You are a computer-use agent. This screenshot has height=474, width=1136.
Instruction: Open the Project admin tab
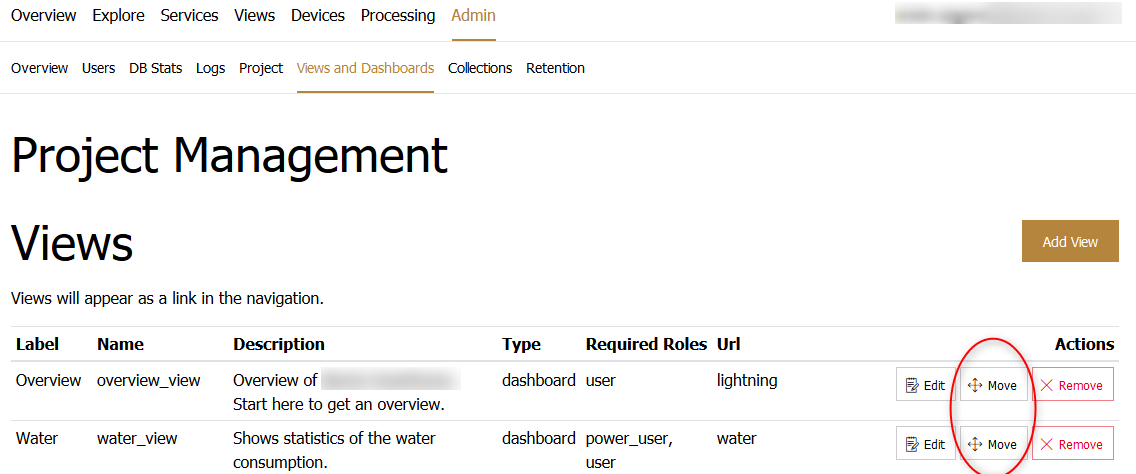pos(261,68)
